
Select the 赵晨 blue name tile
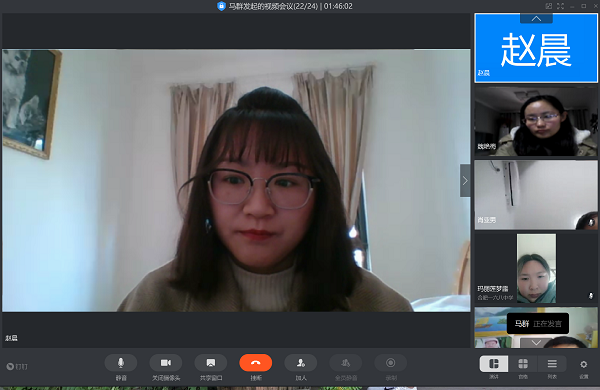(x=536, y=48)
